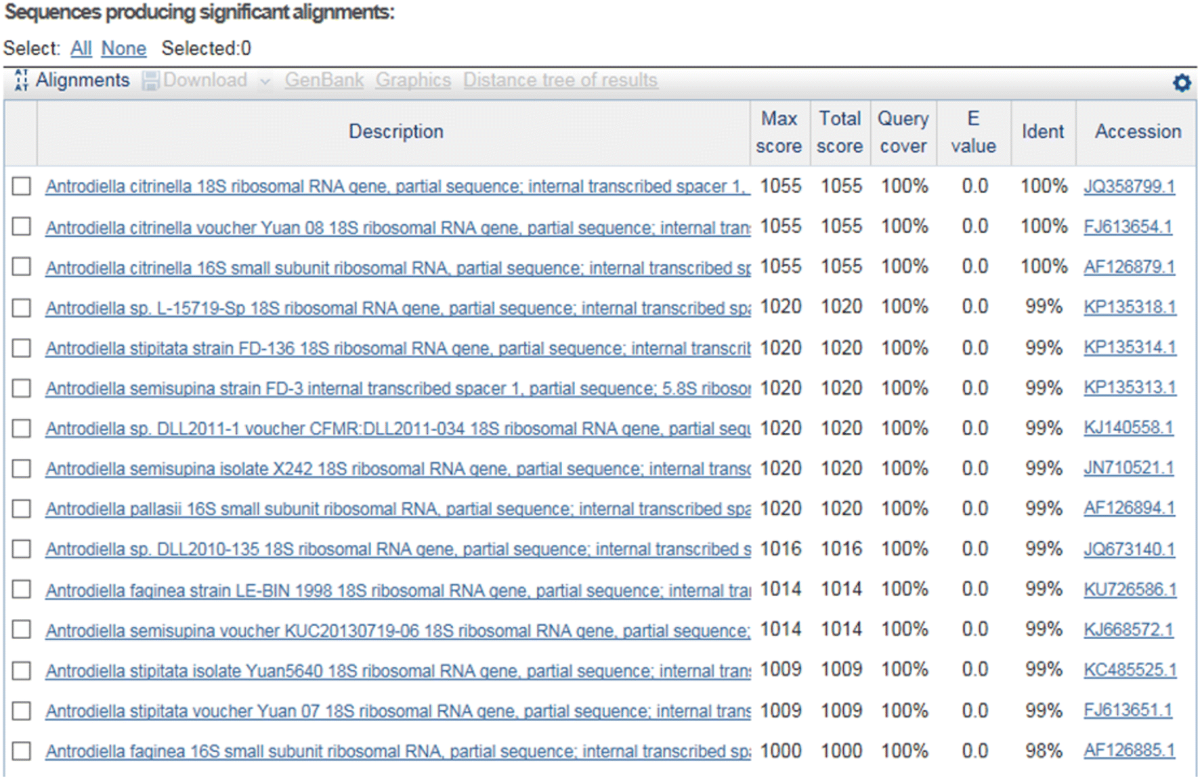Open accession AF126885.1
Image resolution: width=1200 pixels, height=779 pixels.
coord(1129,751)
